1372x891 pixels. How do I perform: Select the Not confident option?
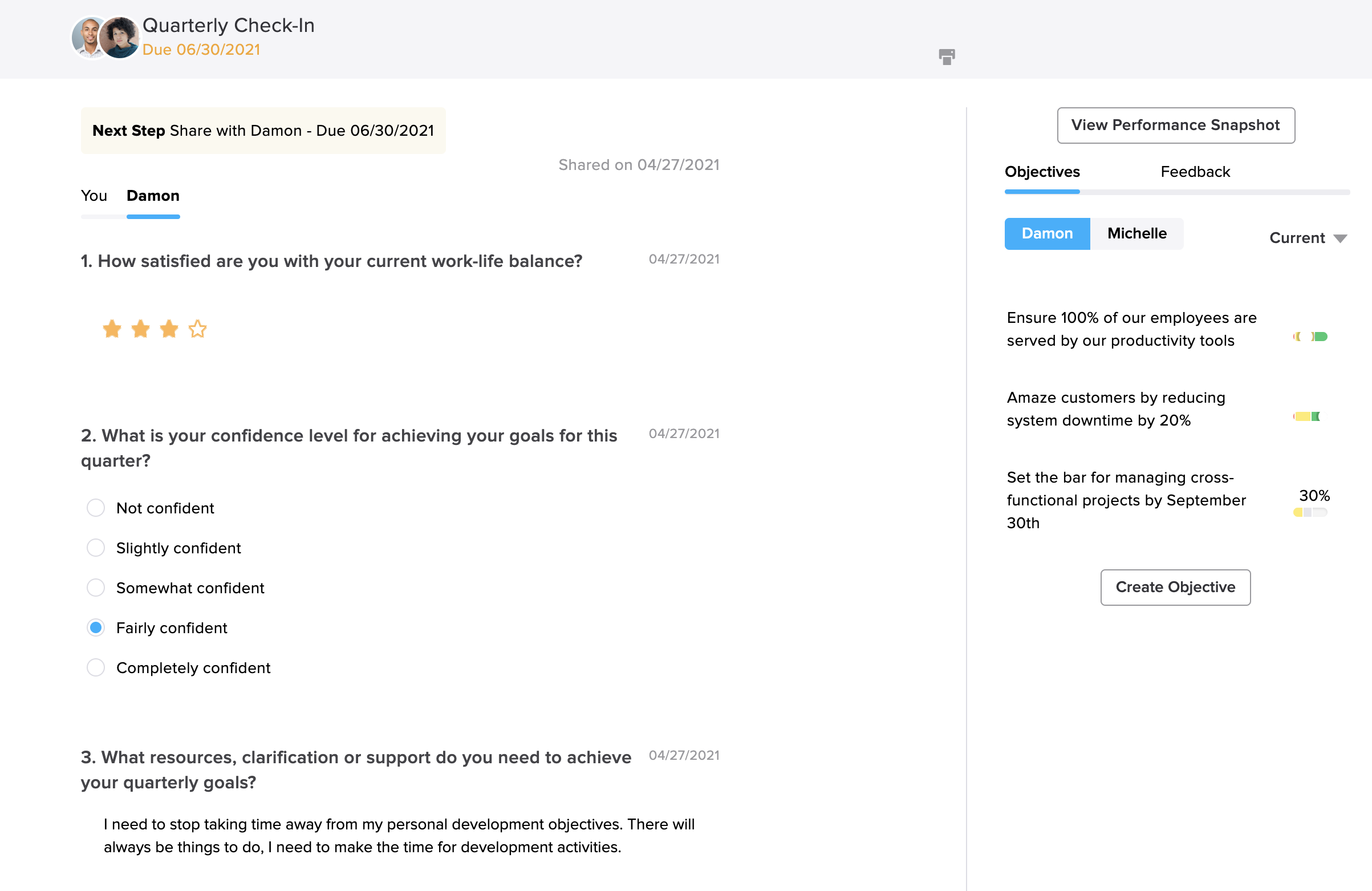click(96, 508)
